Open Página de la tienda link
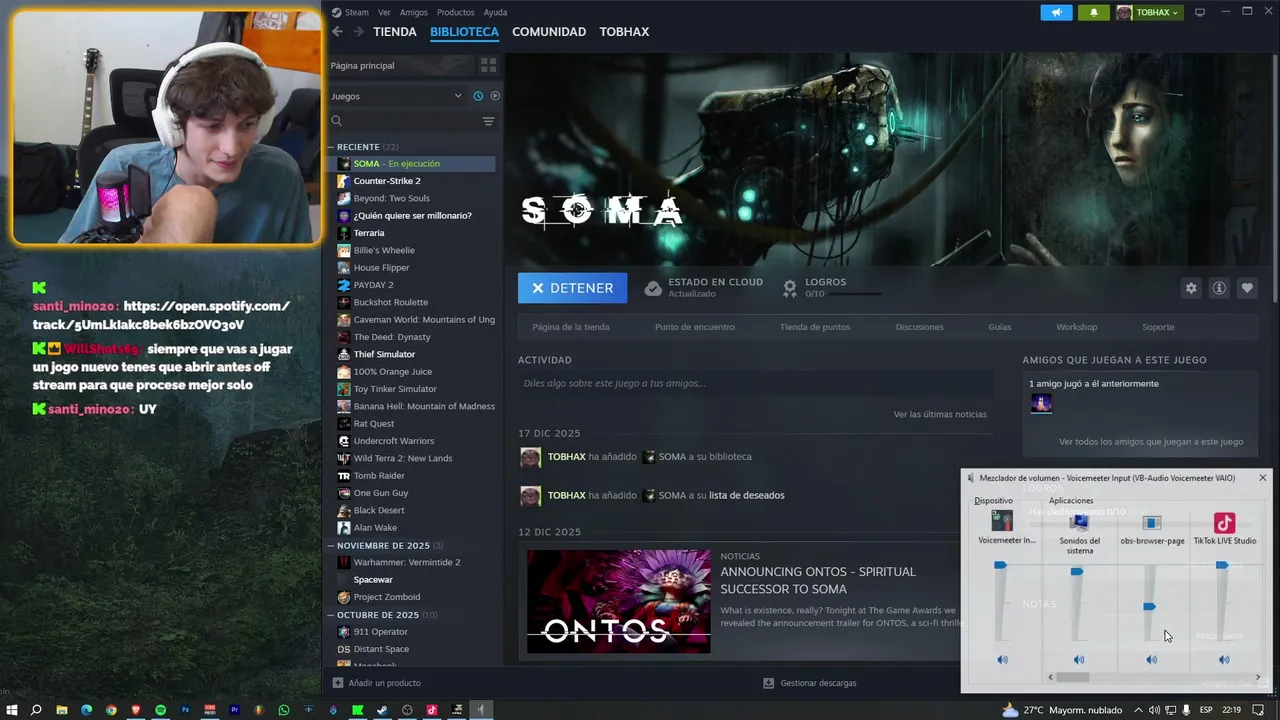This screenshot has width=1280, height=720. point(571,327)
